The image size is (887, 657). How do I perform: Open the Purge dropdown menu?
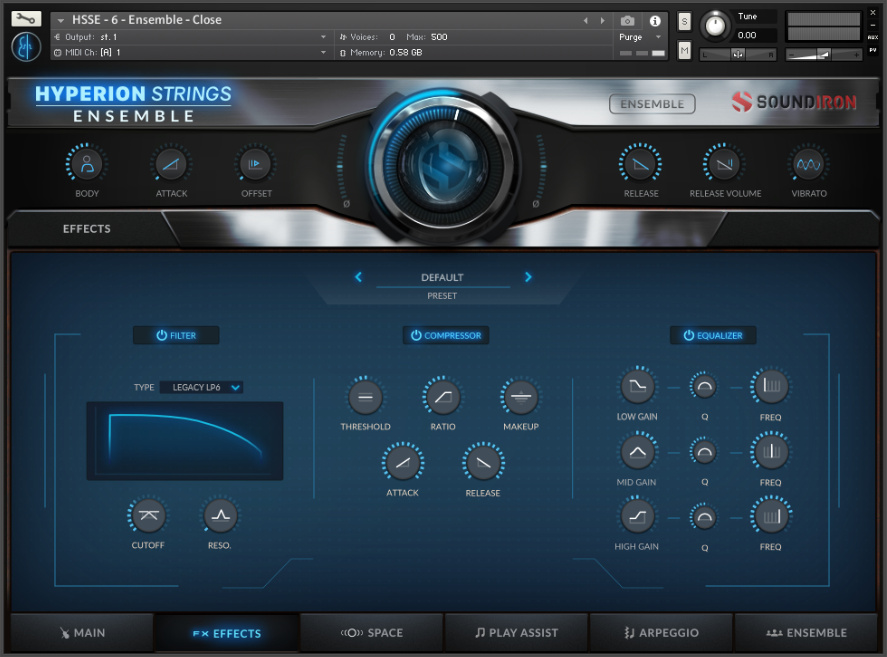coord(640,37)
